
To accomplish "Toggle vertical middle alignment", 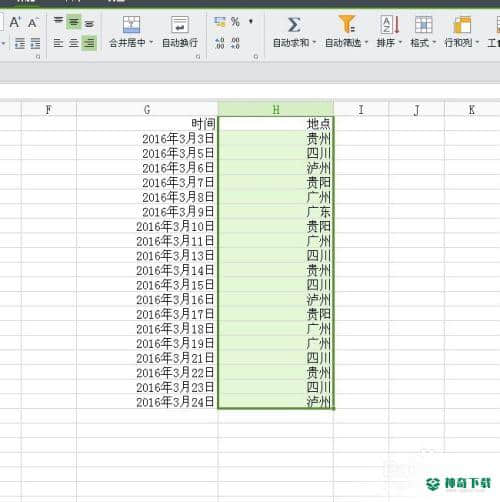I will coord(74,22).
